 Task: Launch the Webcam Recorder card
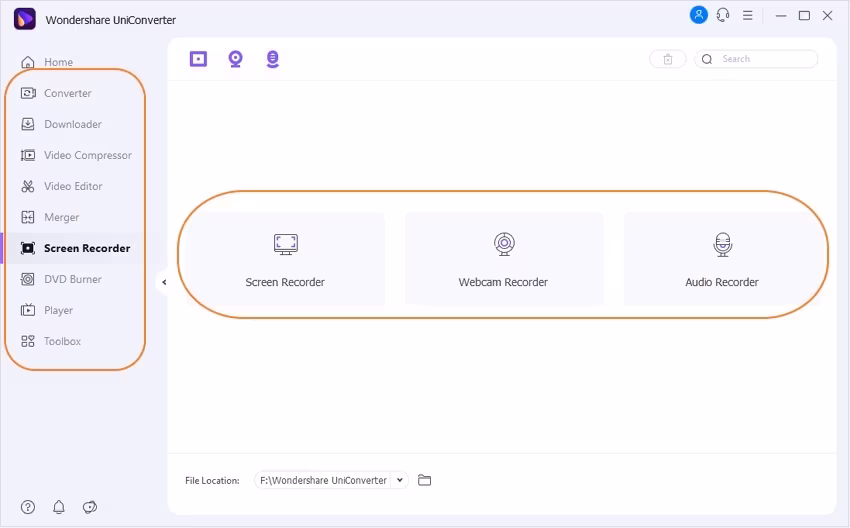click(x=504, y=258)
